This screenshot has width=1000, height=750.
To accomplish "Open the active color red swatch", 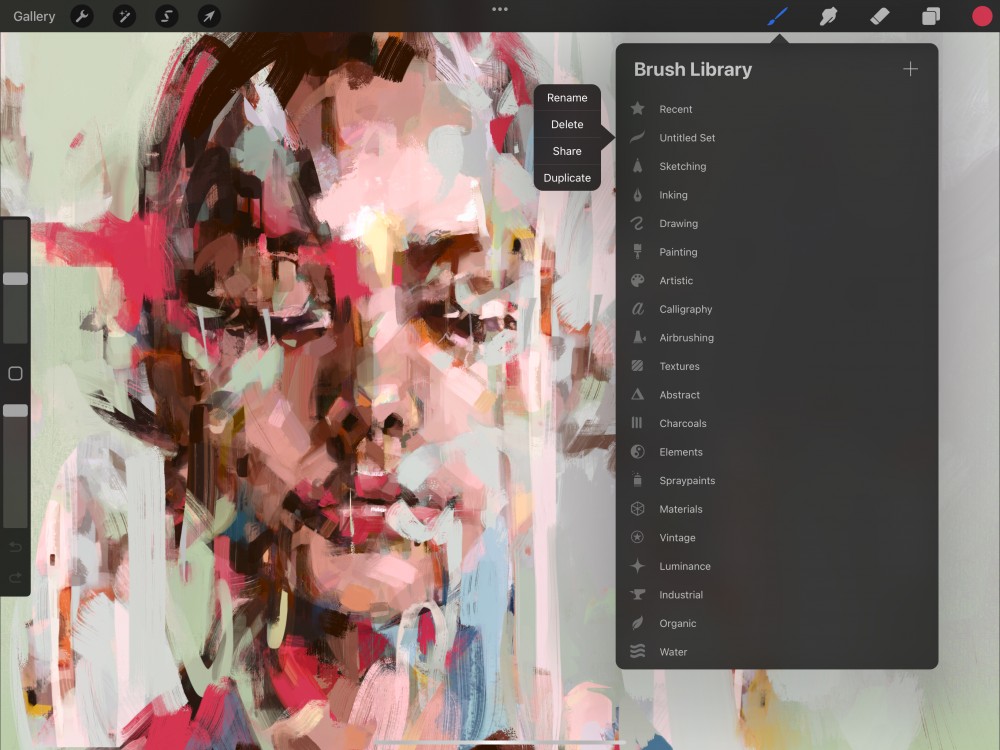I will (981, 16).
